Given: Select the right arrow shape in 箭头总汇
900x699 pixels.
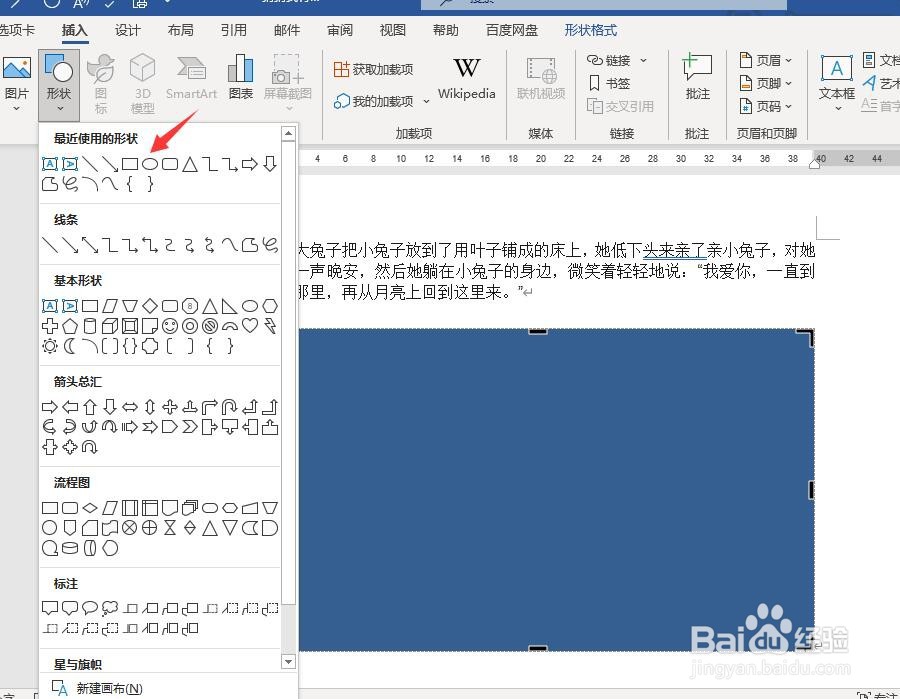Looking at the screenshot, I should 48,406.
